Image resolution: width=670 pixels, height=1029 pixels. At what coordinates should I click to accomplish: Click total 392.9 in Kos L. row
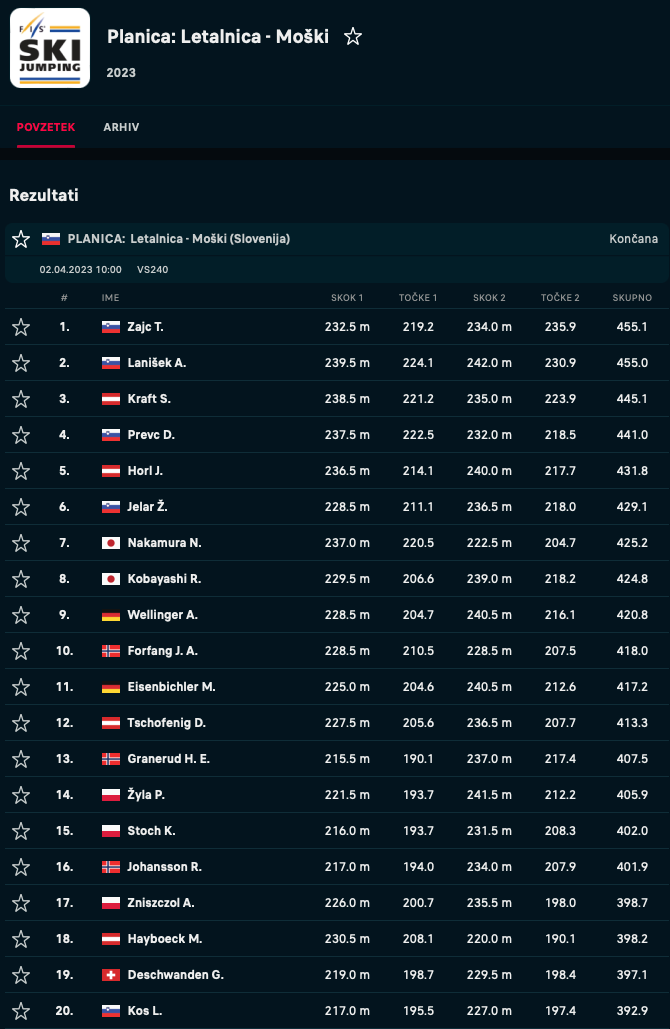632,1011
